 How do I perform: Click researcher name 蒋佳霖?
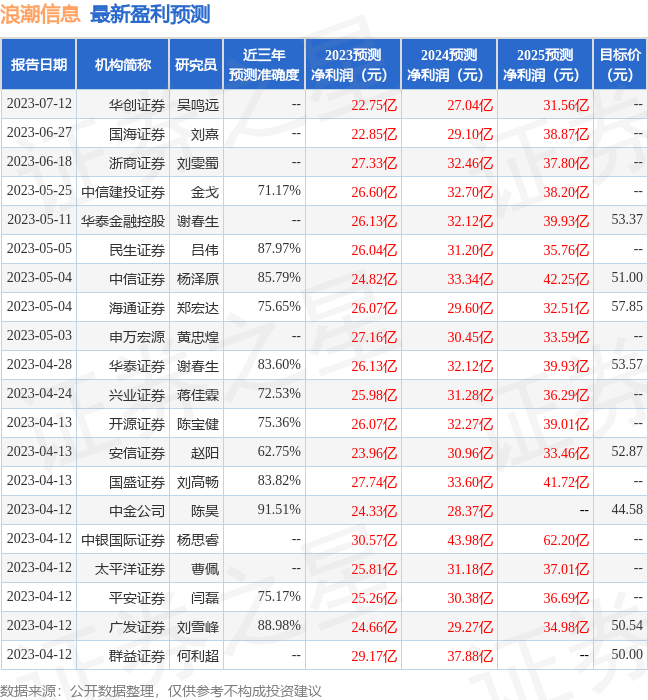coord(198,395)
